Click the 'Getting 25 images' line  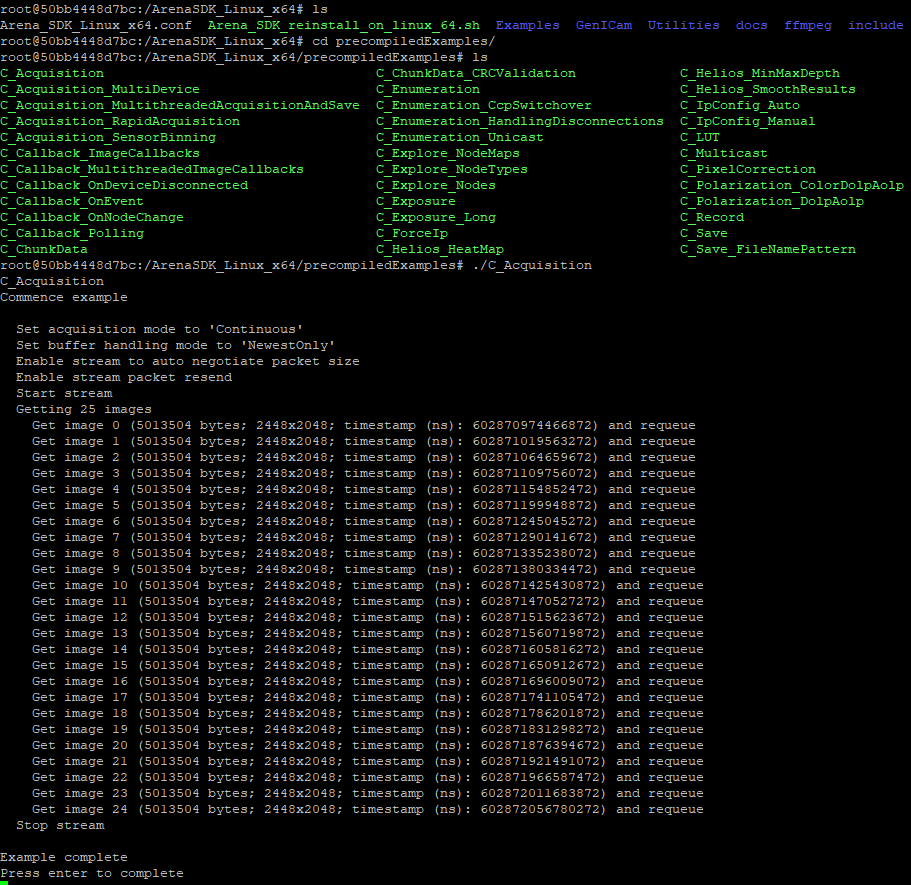(84, 409)
